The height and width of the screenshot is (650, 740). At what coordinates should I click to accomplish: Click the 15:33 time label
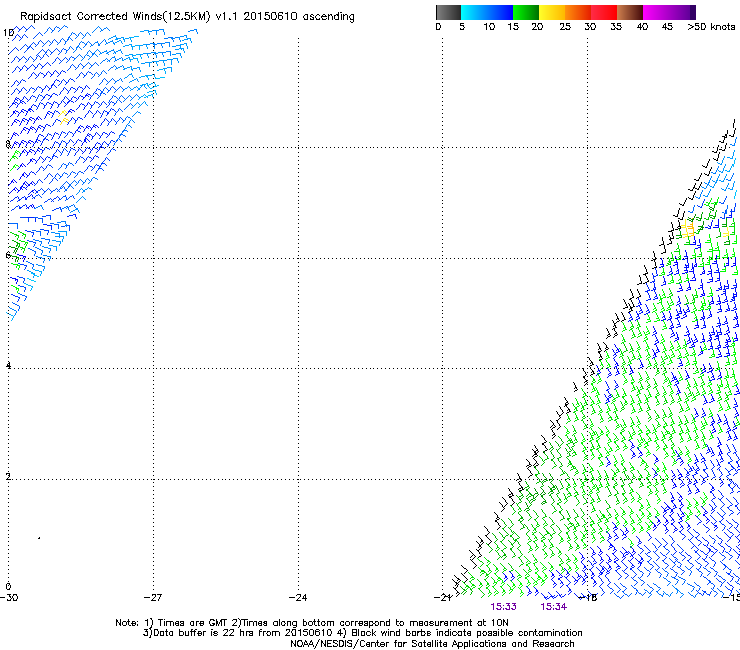pos(503,607)
